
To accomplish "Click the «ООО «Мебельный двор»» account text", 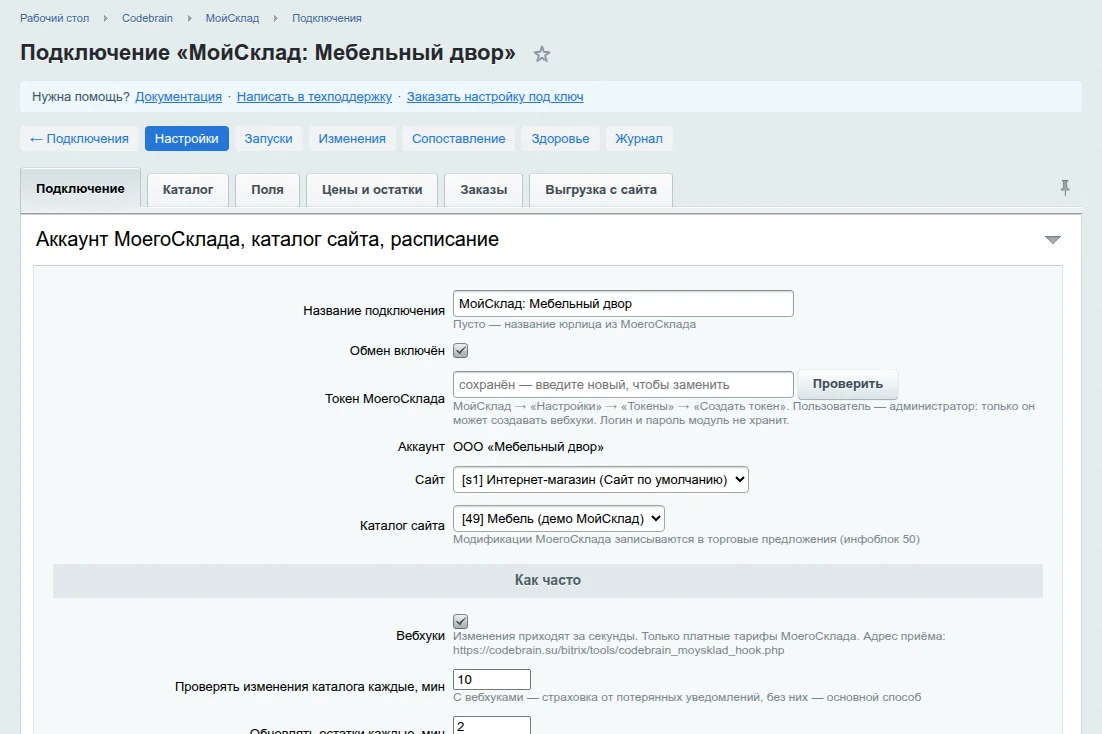I will tap(529, 446).
